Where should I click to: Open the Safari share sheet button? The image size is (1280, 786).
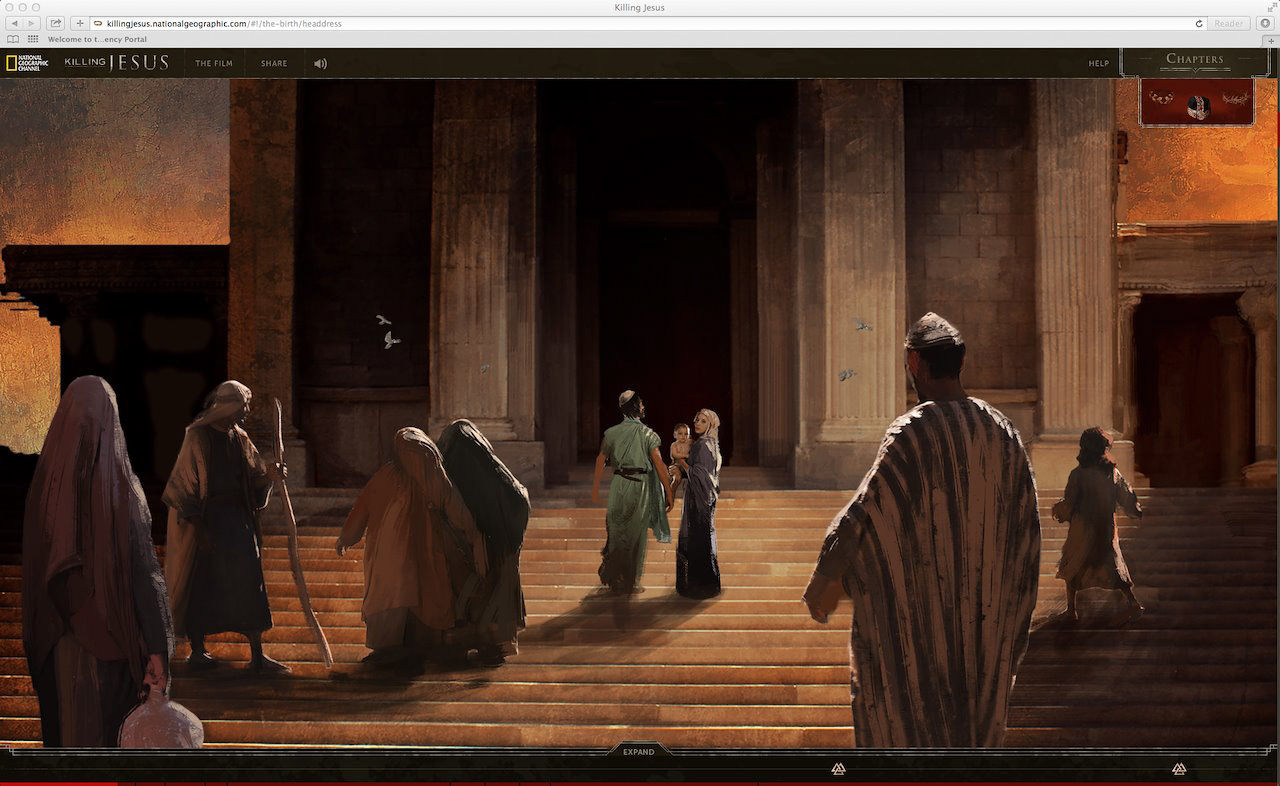click(56, 23)
